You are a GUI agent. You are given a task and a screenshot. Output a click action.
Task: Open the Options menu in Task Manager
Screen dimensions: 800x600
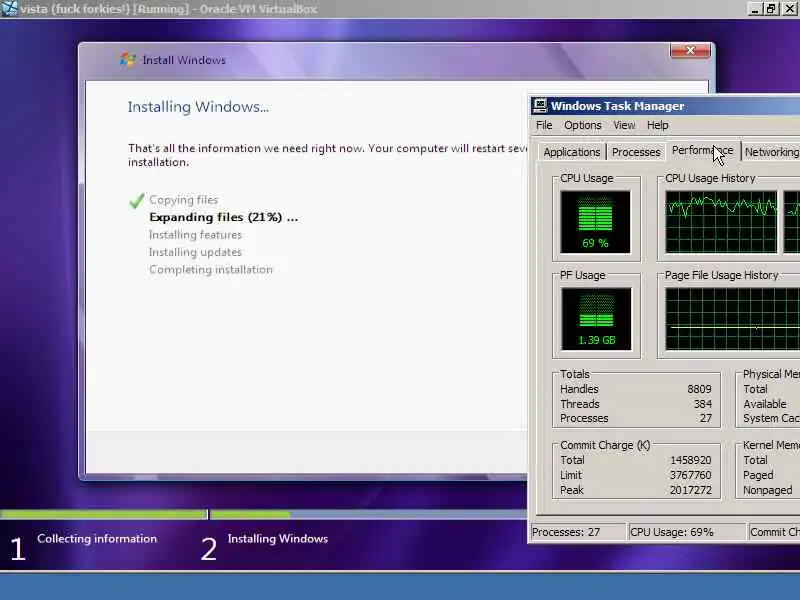583,125
